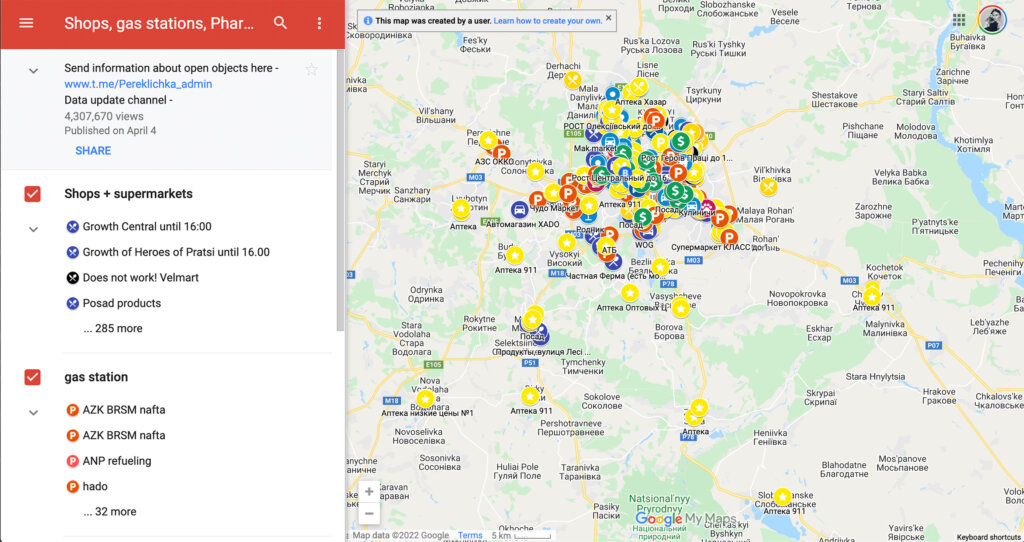Click the user profile avatar
Image resolution: width=1024 pixels, height=542 pixels.
tap(991, 20)
